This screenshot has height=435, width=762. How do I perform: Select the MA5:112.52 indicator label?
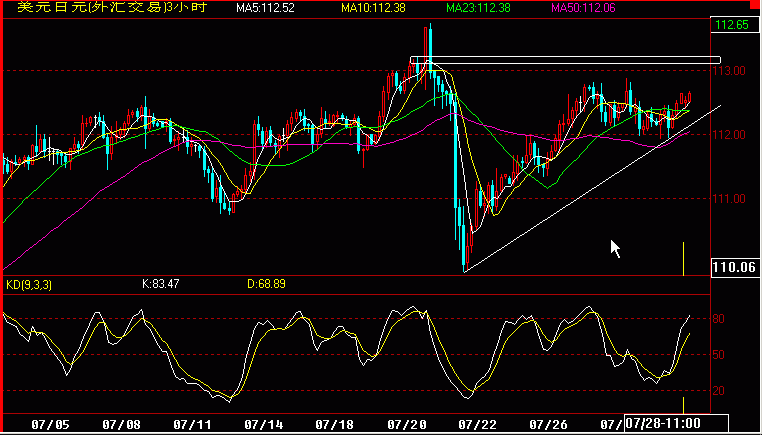tap(265, 8)
